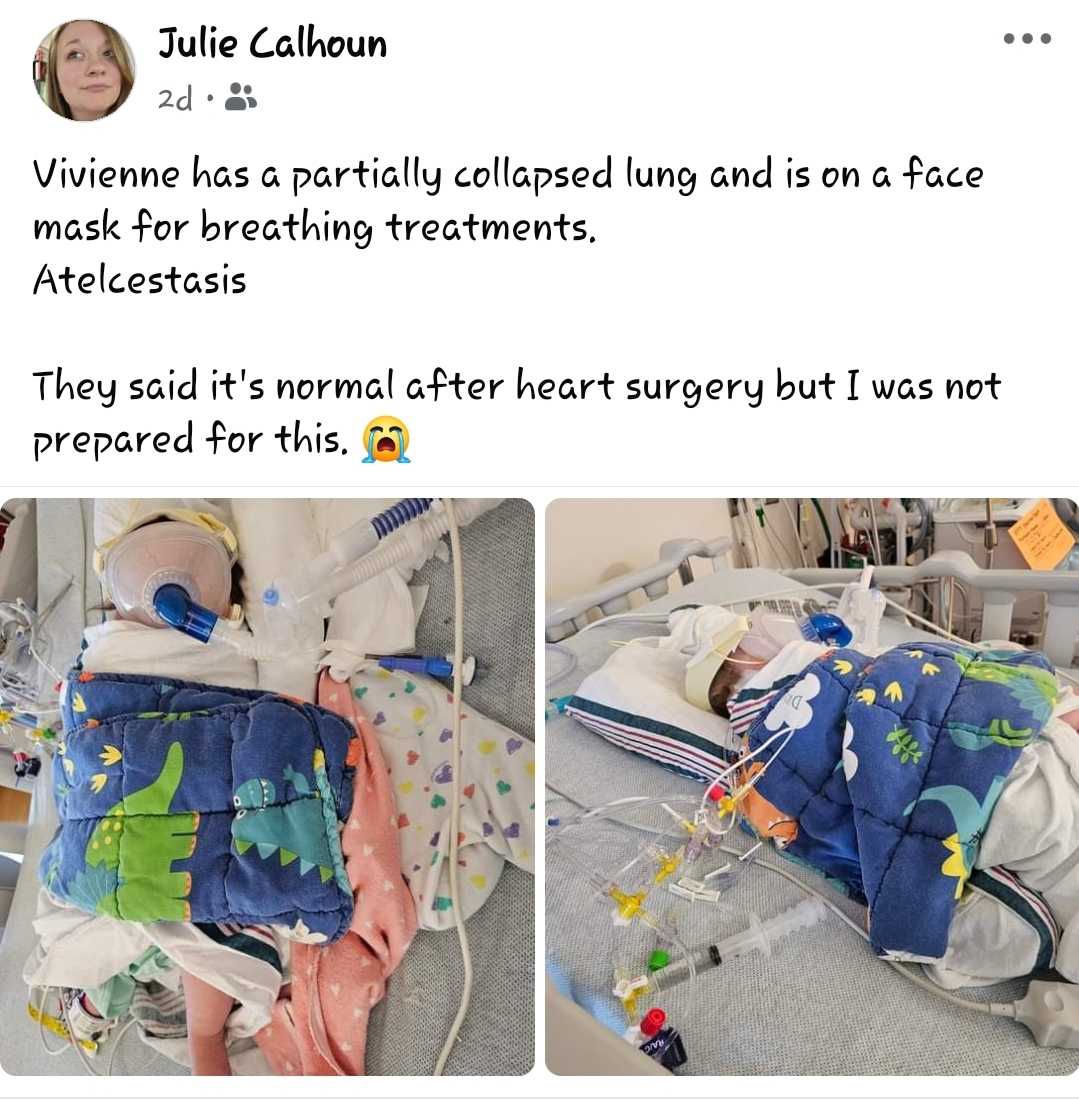Click the word Atelcestasis
1079x1101 pixels.
coord(139,280)
